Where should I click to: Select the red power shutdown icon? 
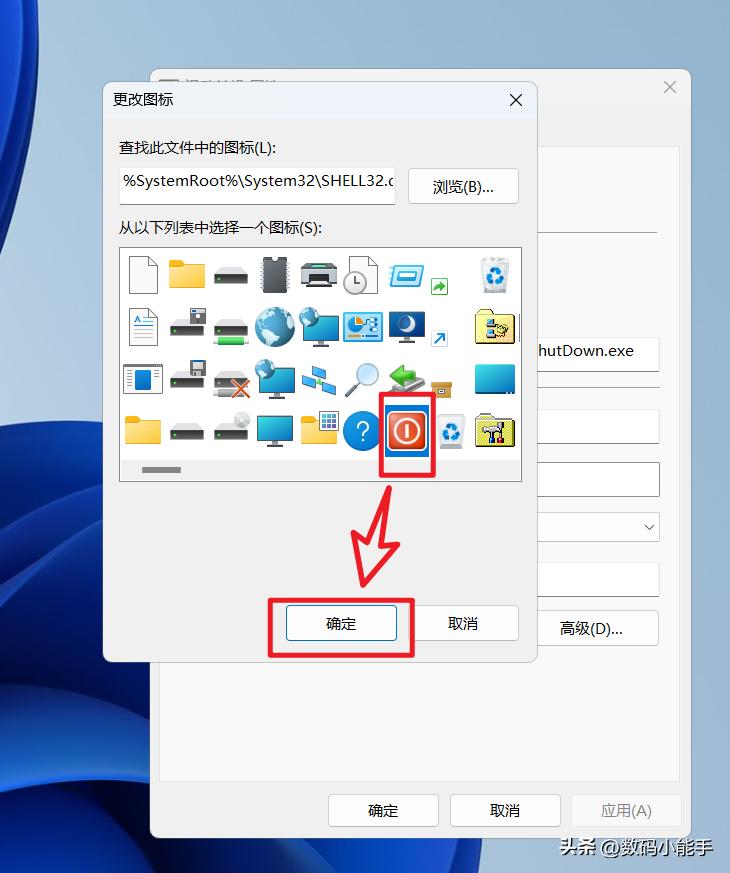click(406, 430)
